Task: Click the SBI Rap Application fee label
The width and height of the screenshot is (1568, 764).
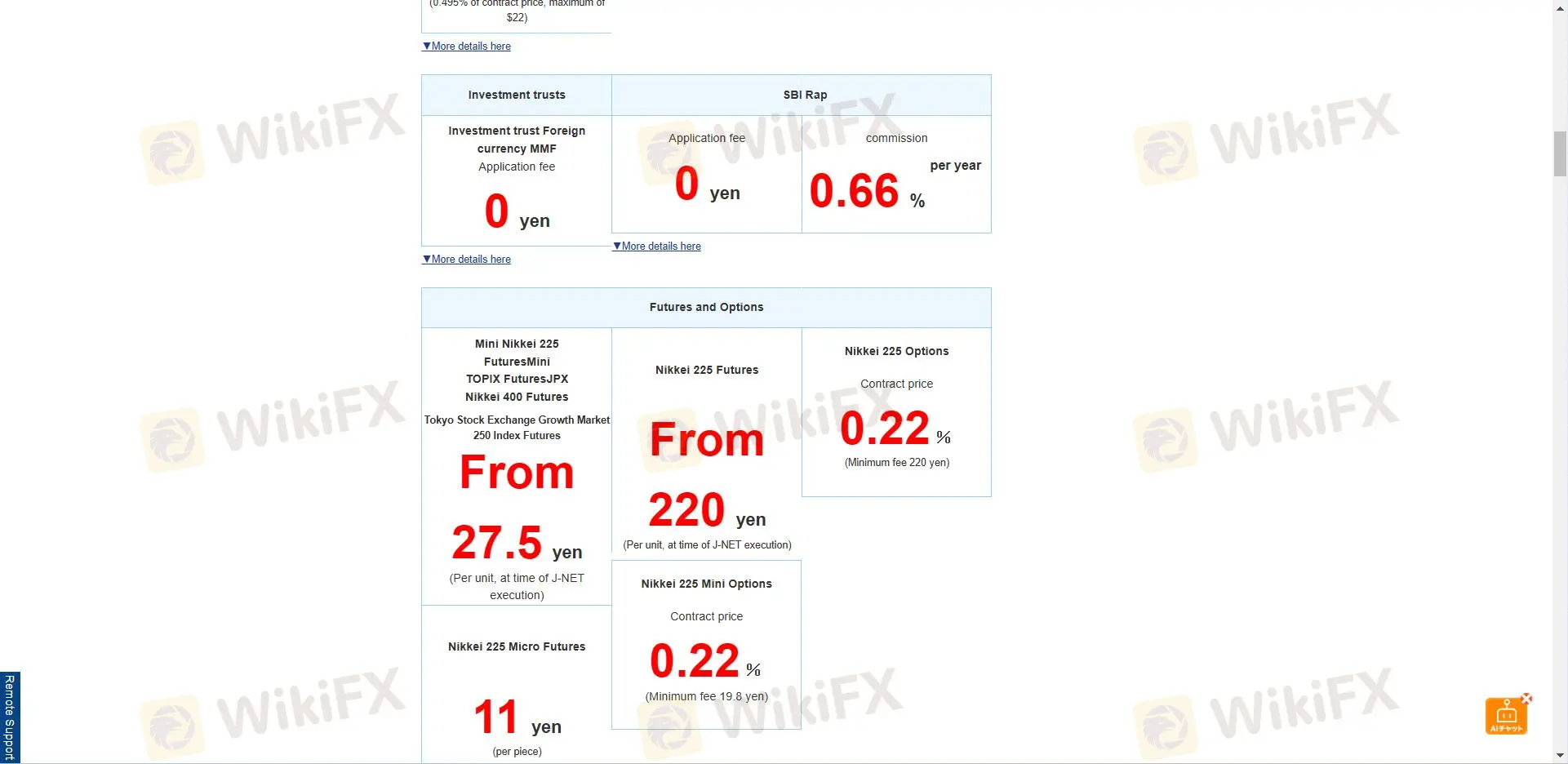Action: [707, 139]
